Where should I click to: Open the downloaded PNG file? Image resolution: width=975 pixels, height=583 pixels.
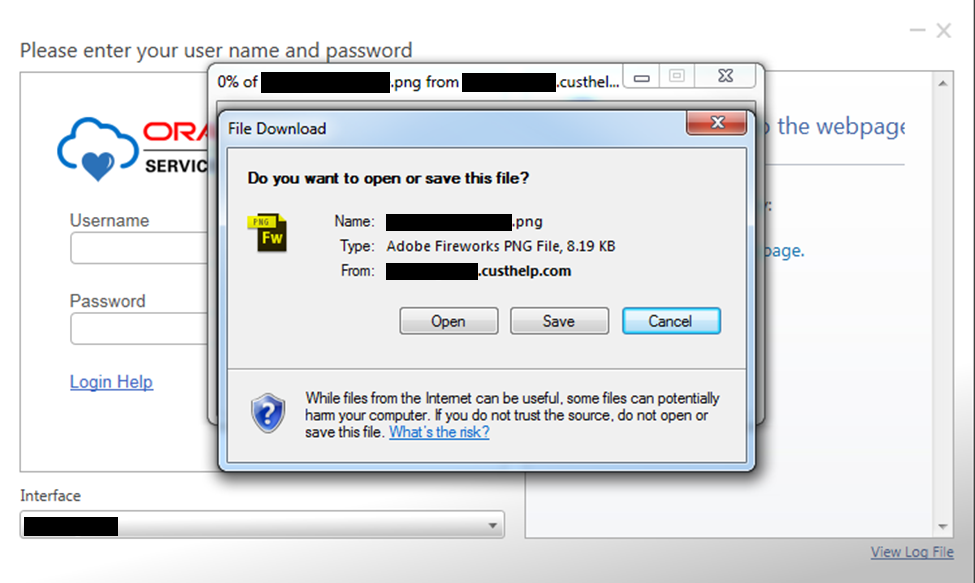pyautogui.click(x=448, y=321)
